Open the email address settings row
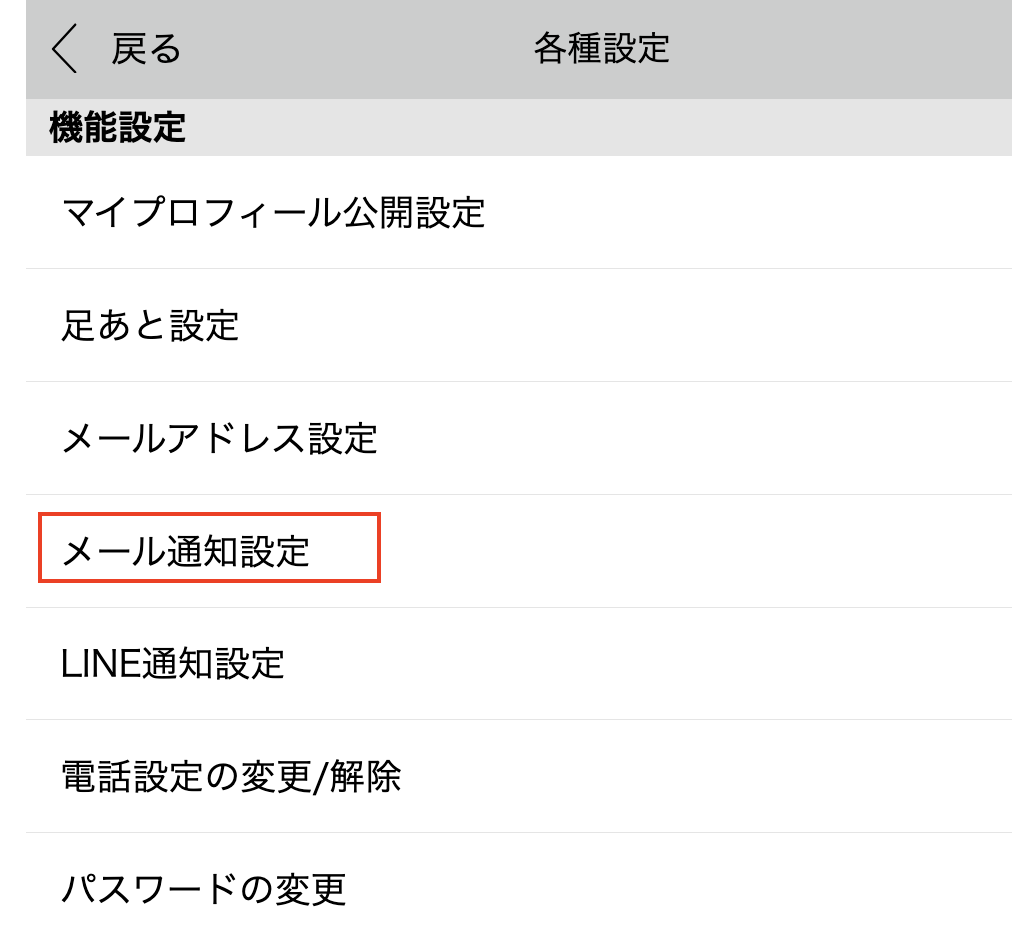 point(518,439)
